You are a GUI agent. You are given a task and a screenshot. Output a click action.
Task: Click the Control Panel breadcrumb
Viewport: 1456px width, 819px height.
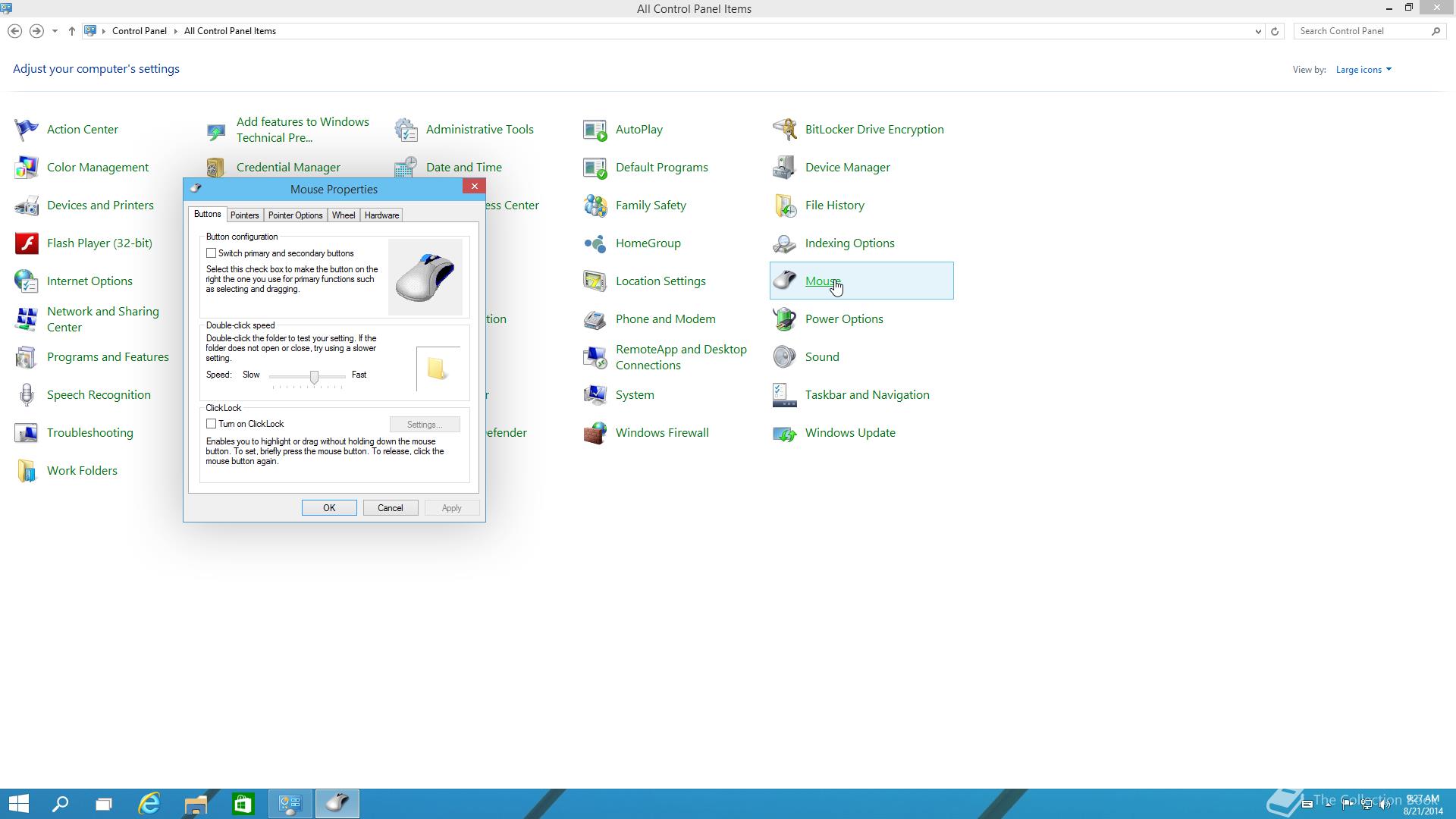140,31
